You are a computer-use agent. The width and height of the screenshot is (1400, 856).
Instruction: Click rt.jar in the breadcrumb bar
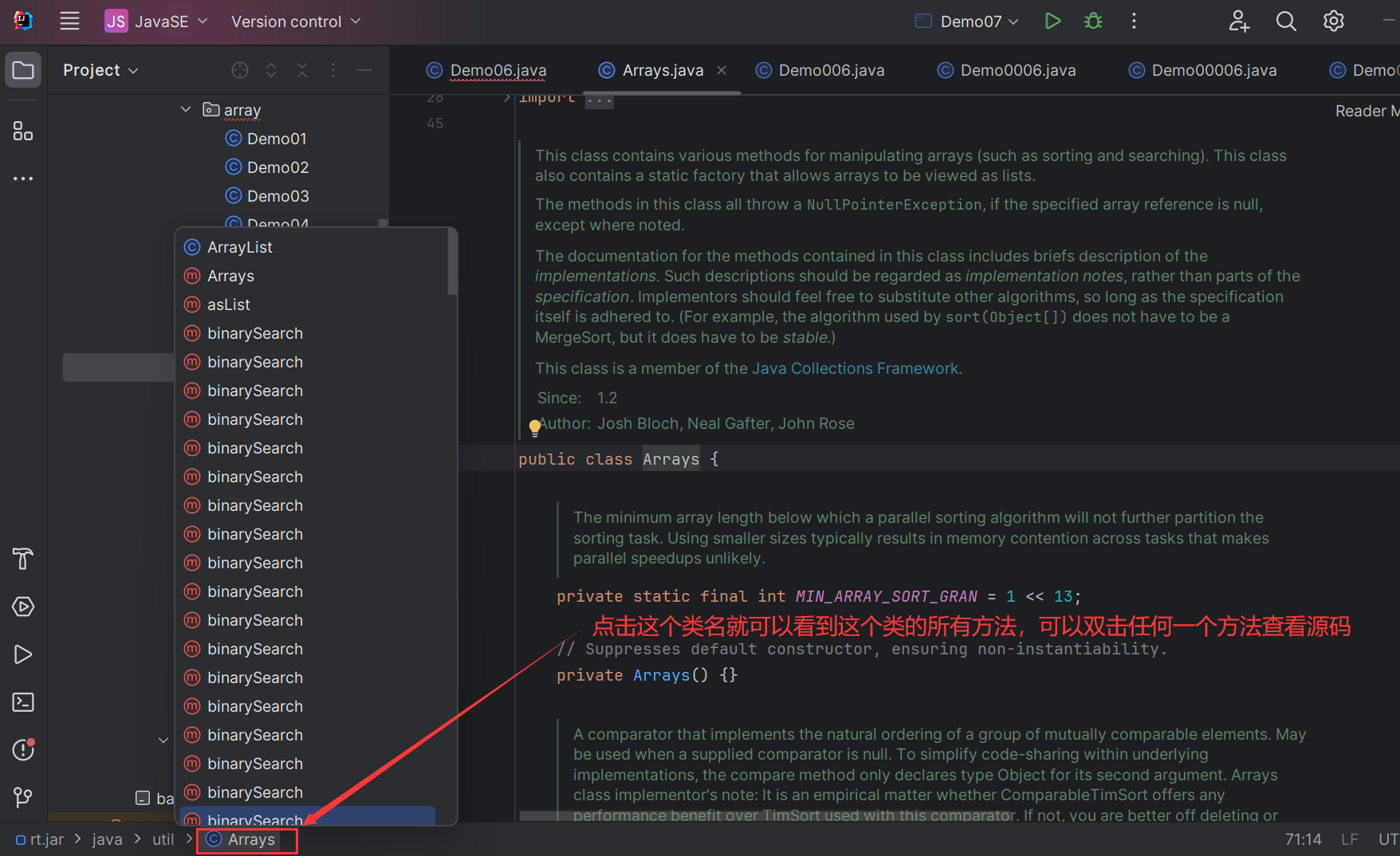(x=40, y=839)
